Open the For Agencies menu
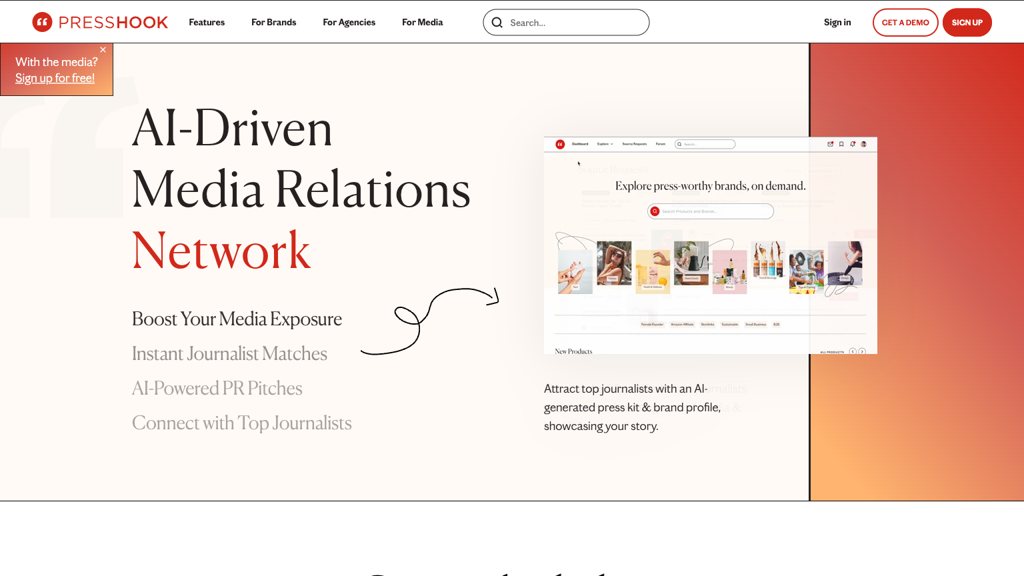 click(349, 22)
